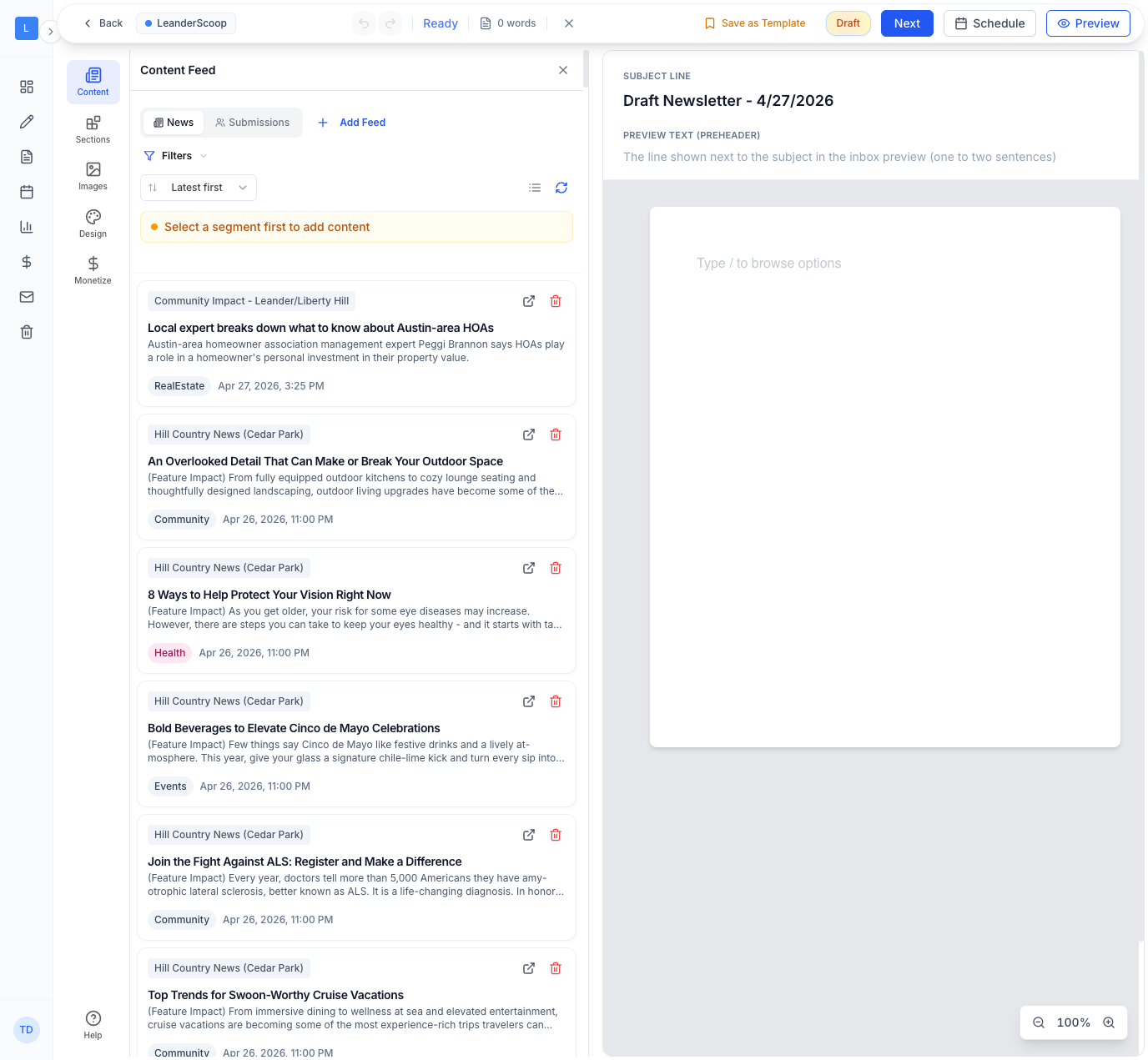Open the Sections panel
The image size is (1148, 1060).
tap(93, 129)
